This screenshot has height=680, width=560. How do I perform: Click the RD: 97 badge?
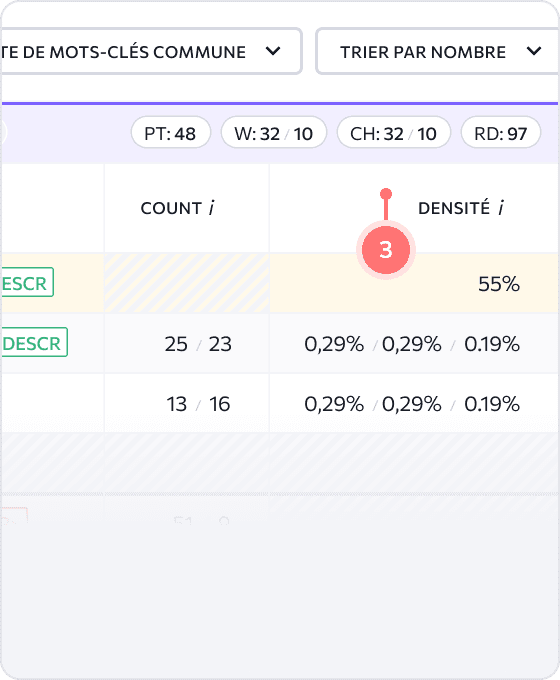coord(501,133)
